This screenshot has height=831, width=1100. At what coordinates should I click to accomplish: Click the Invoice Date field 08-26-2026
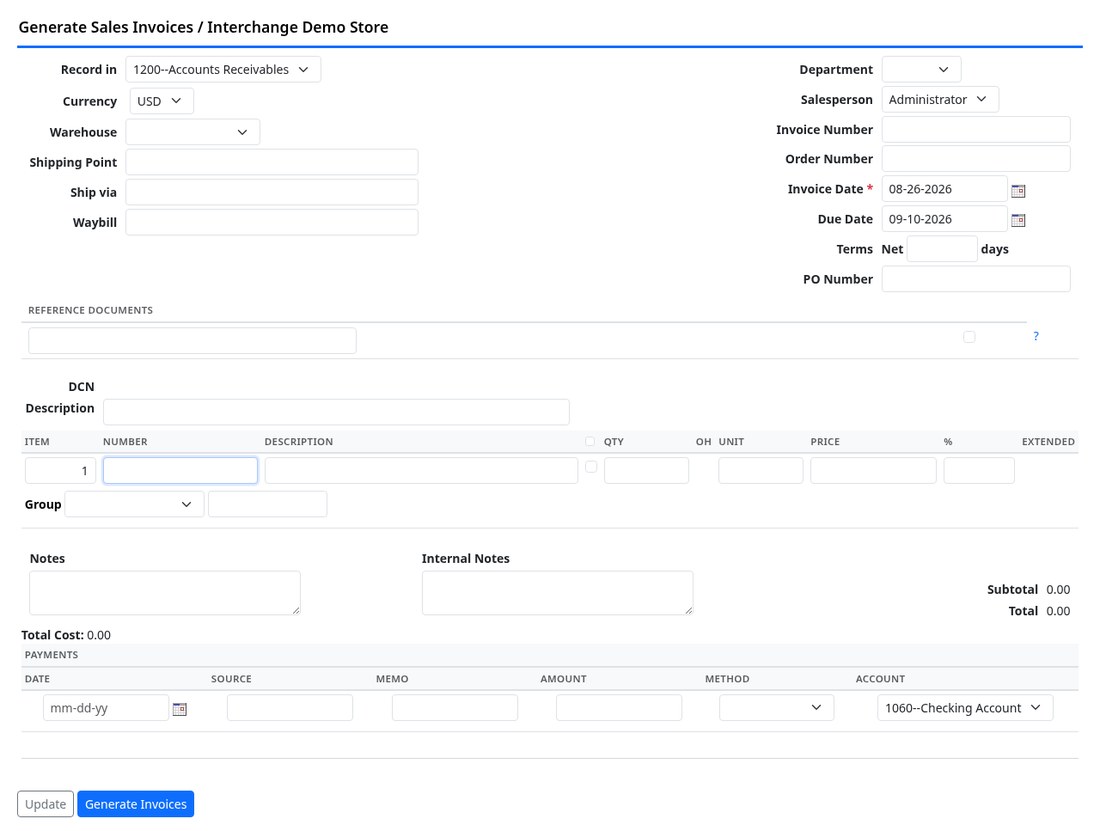944,189
